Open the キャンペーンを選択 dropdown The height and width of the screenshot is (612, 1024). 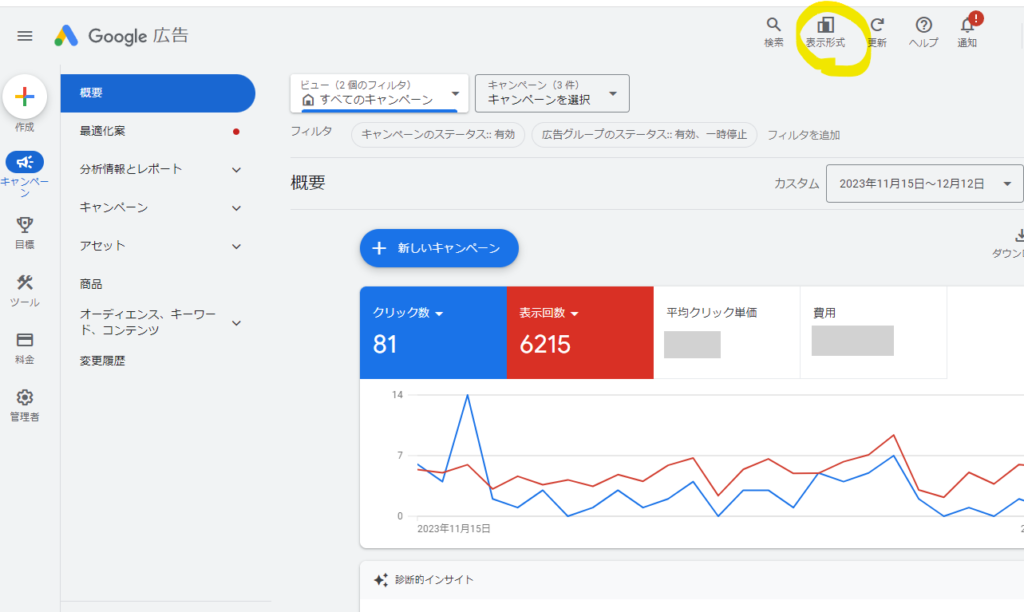pos(552,93)
